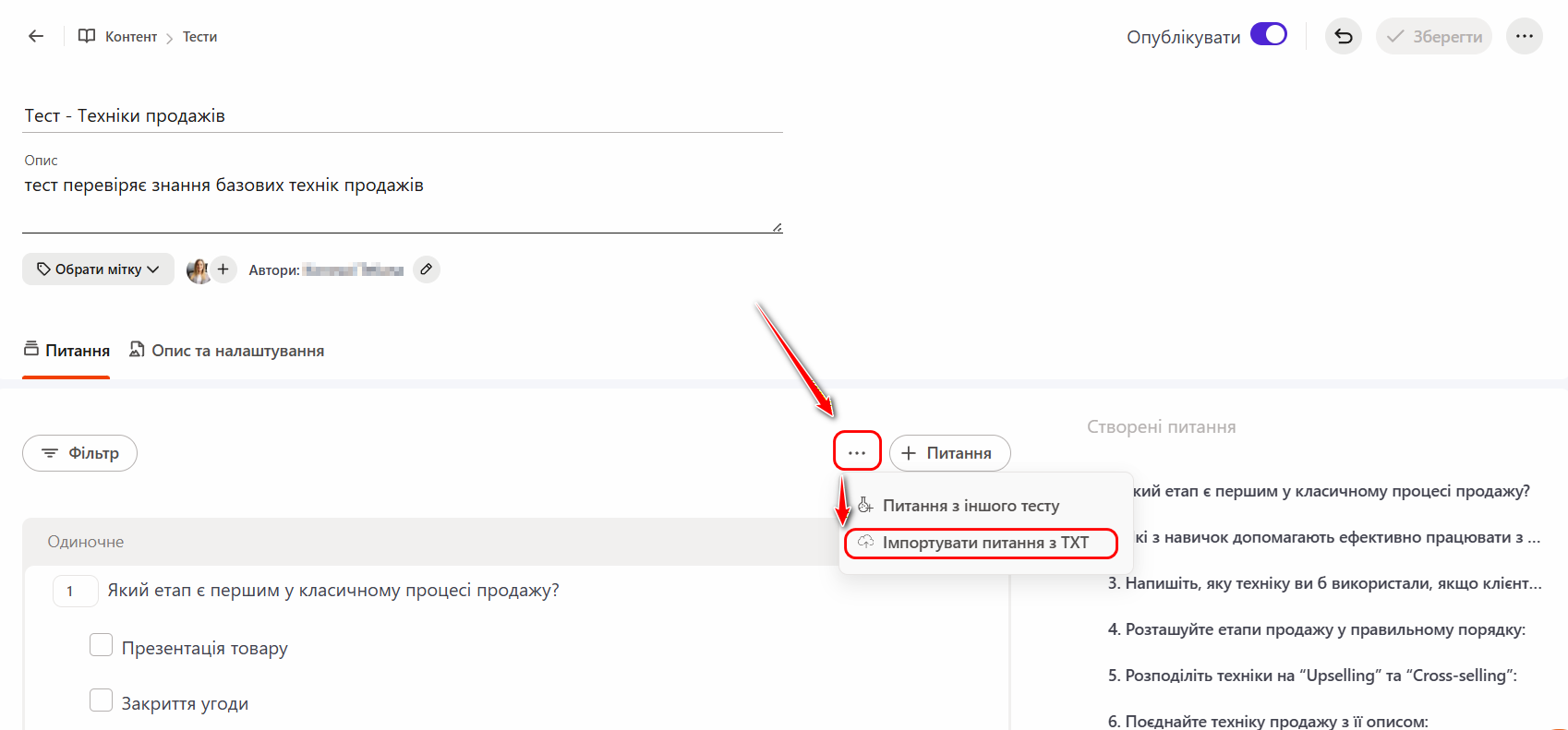Select Питання з іншого тесту menu item
The height and width of the screenshot is (730, 1568).
tap(971, 506)
